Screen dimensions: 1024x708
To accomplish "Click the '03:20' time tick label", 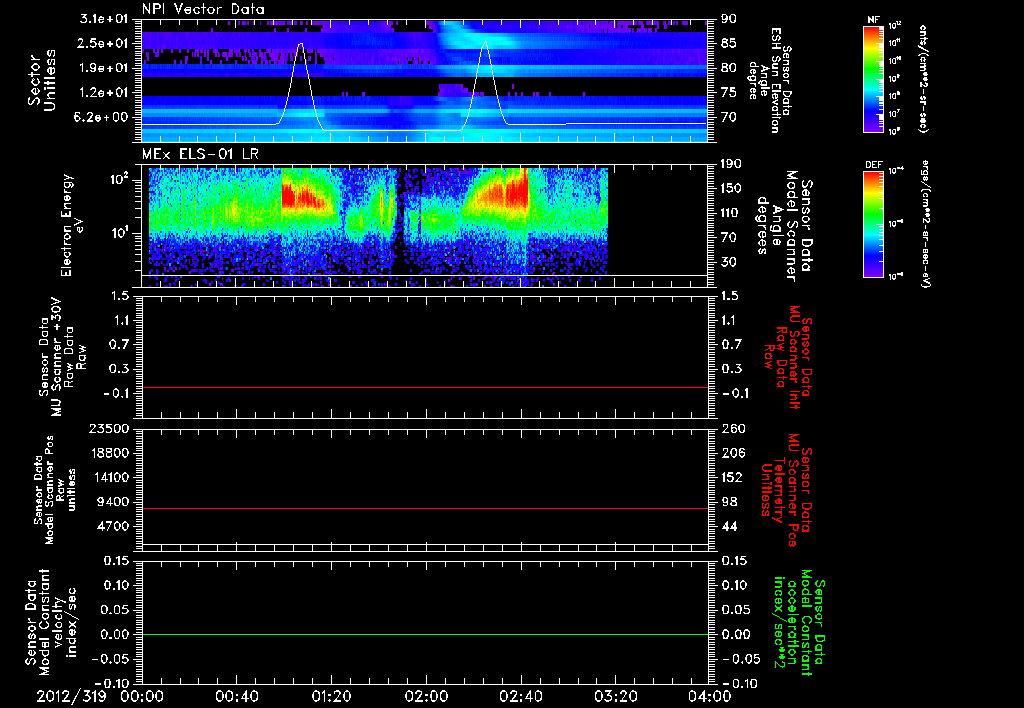I will (615, 696).
